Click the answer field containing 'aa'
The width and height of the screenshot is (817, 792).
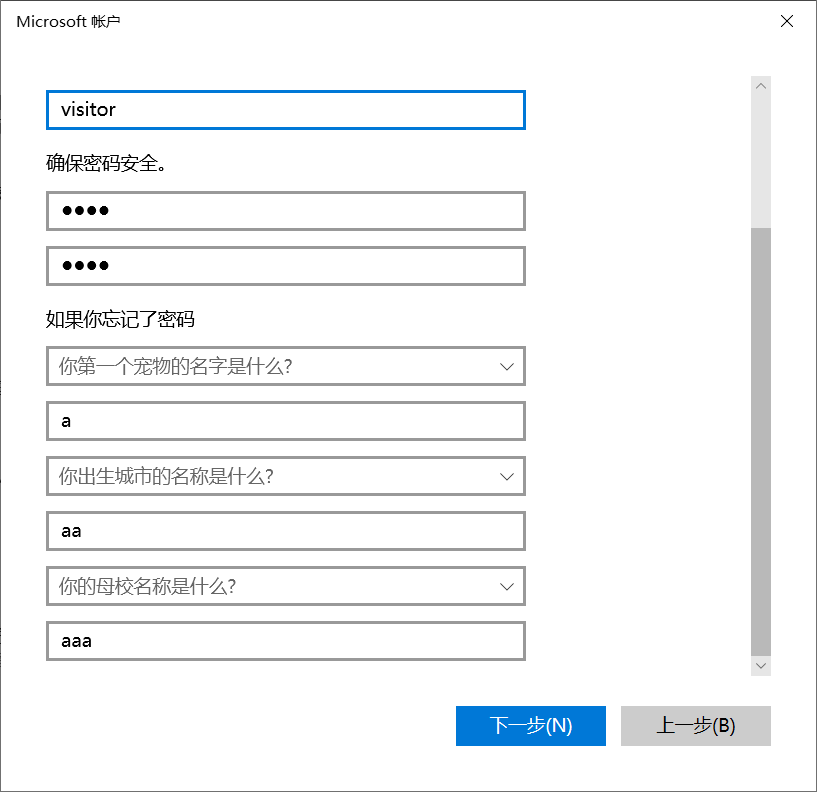(286, 531)
